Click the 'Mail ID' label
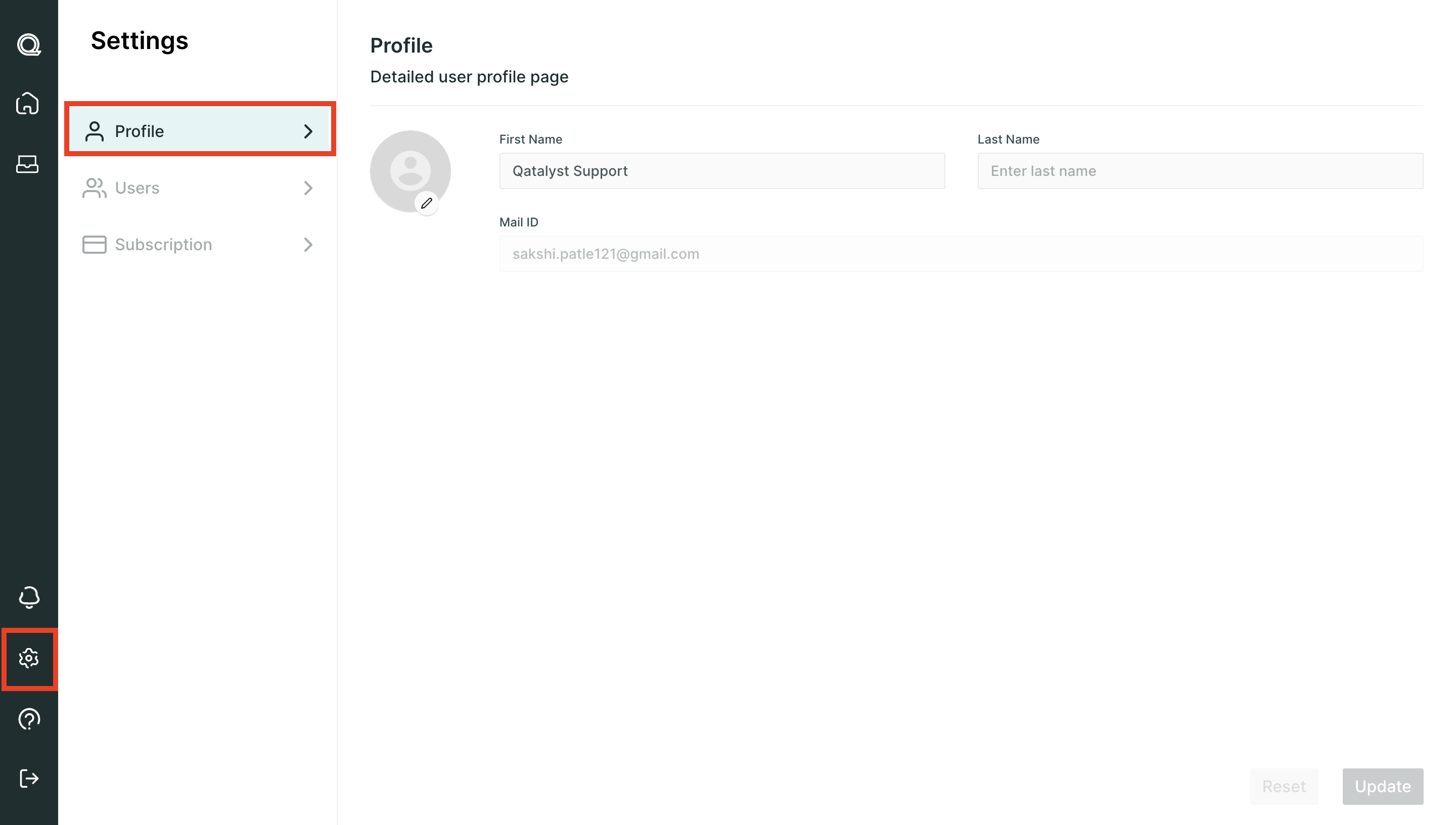This screenshot has width=1456, height=825. (x=518, y=222)
